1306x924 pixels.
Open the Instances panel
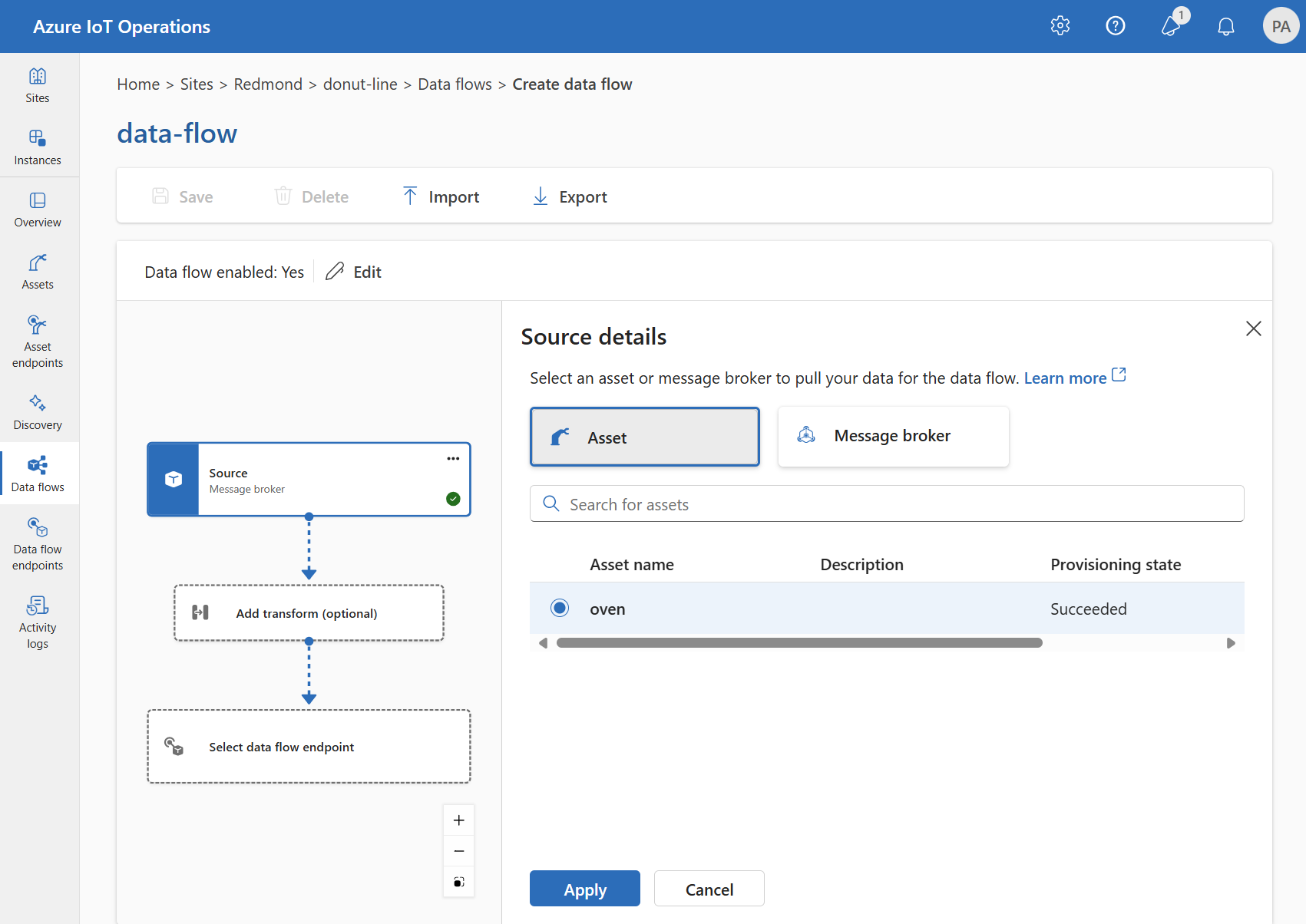(x=37, y=146)
